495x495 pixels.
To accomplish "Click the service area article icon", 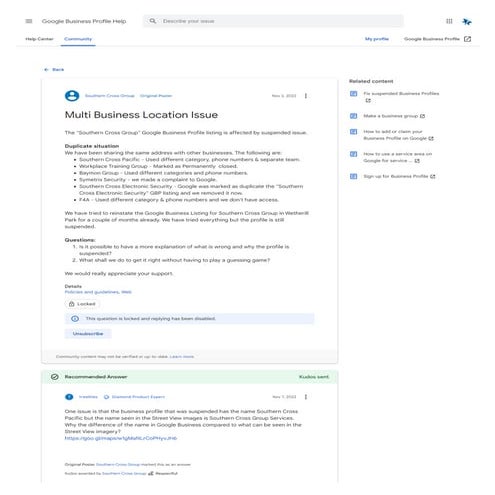I will [x=354, y=154].
